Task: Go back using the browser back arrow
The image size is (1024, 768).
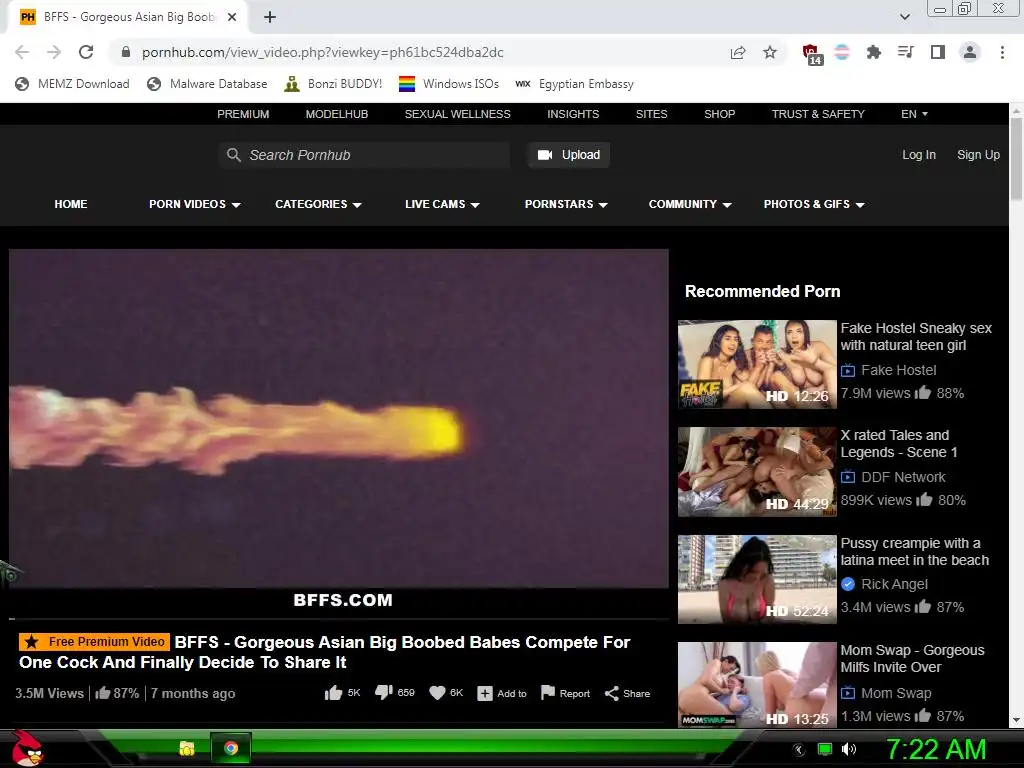Action: click(x=22, y=52)
